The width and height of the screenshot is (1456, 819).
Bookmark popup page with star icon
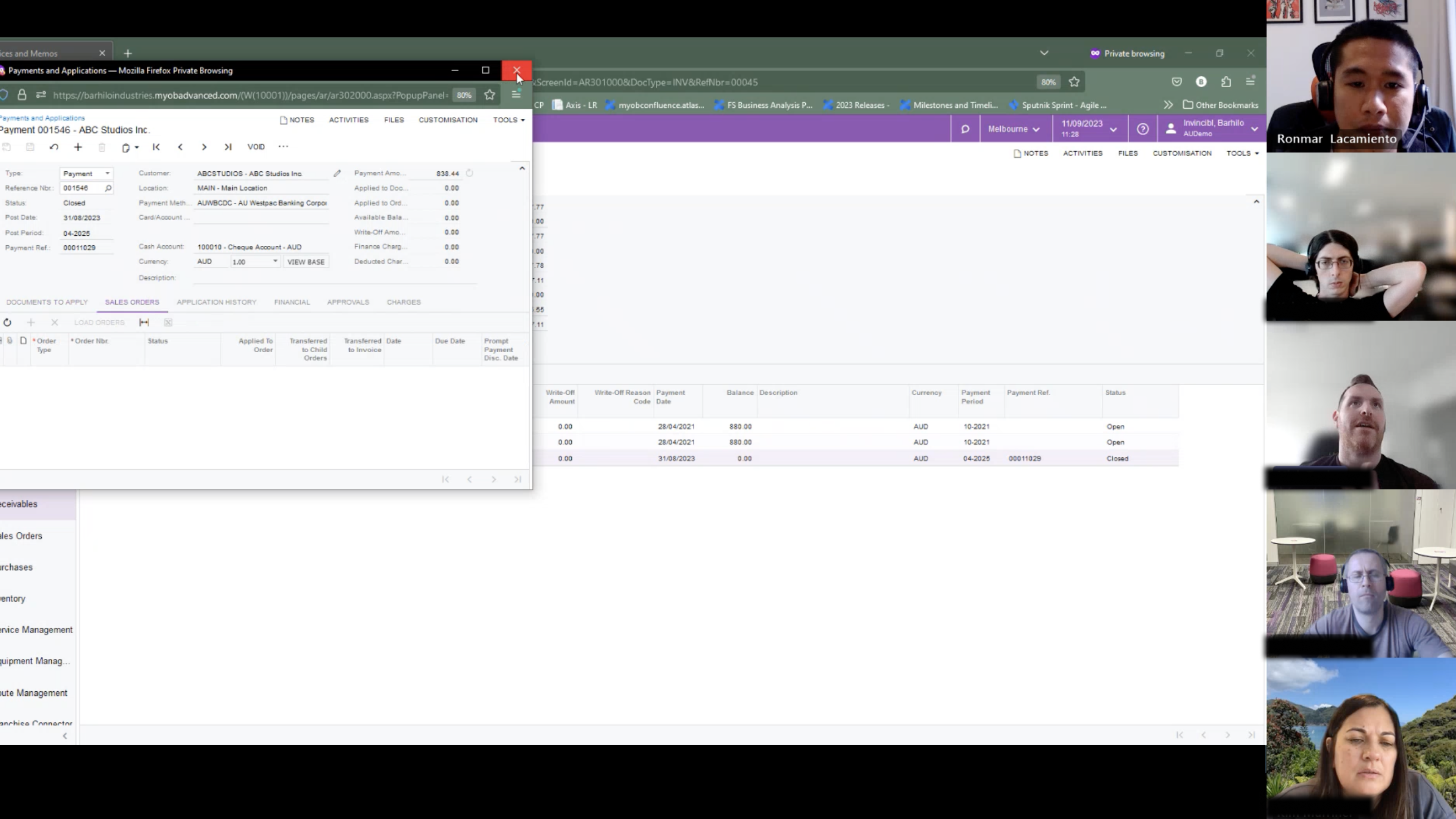point(490,95)
